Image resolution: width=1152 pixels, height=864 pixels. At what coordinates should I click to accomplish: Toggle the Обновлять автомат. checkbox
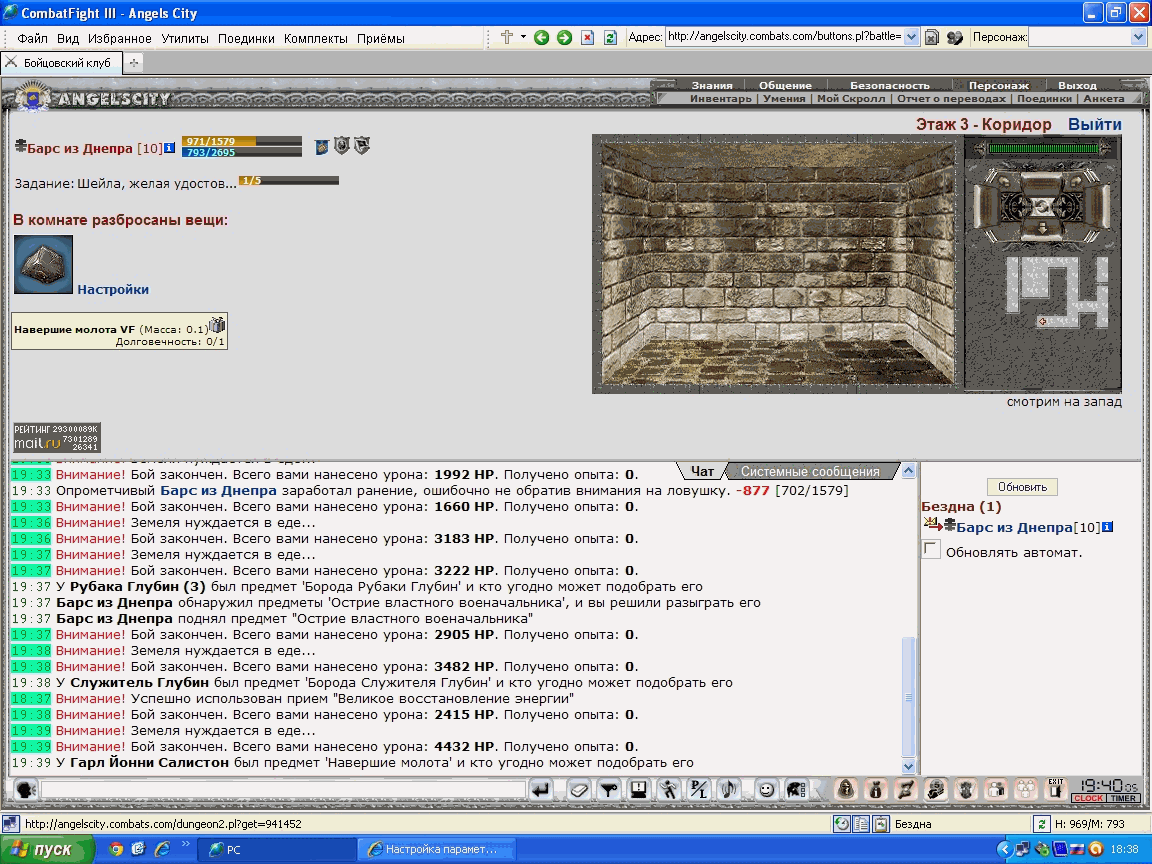[x=931, y=550]
